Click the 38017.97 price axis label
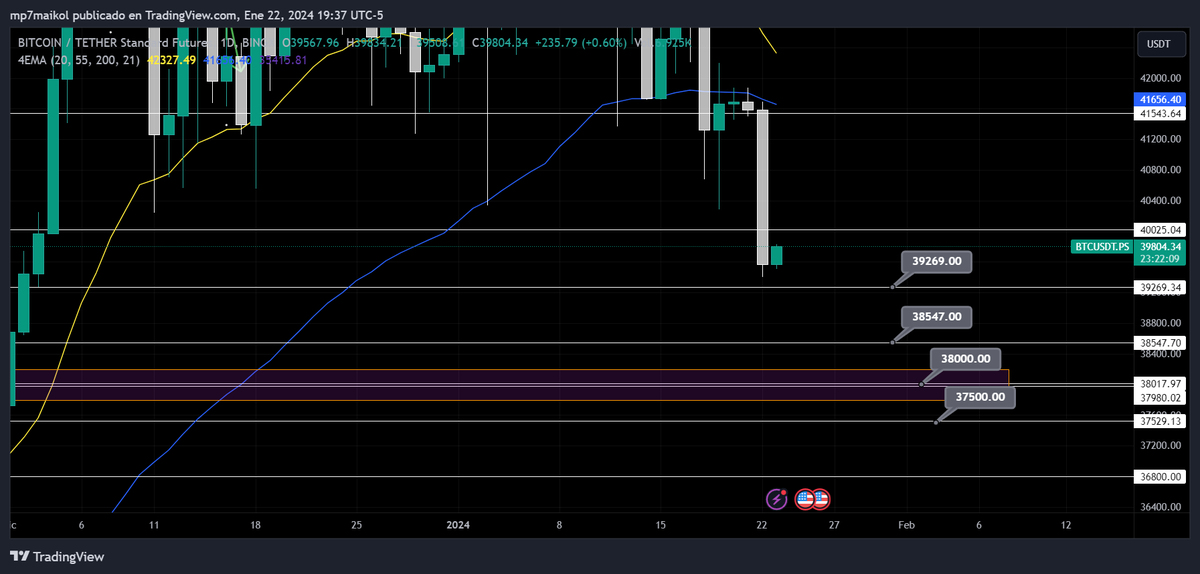The height and width of the screenshot is (574, 1200). pos(1160,383)
